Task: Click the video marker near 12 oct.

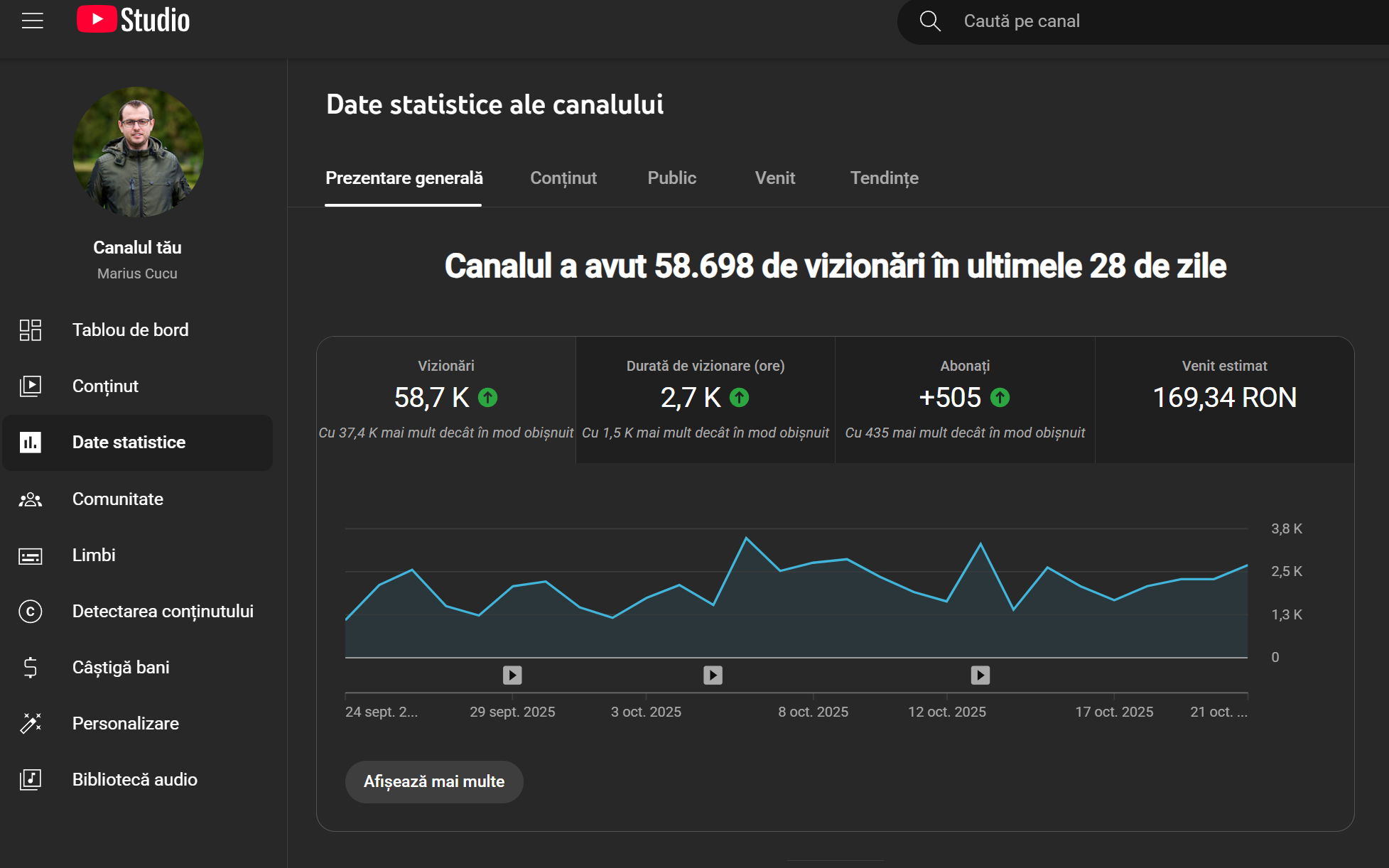Action: pos(980,675)
